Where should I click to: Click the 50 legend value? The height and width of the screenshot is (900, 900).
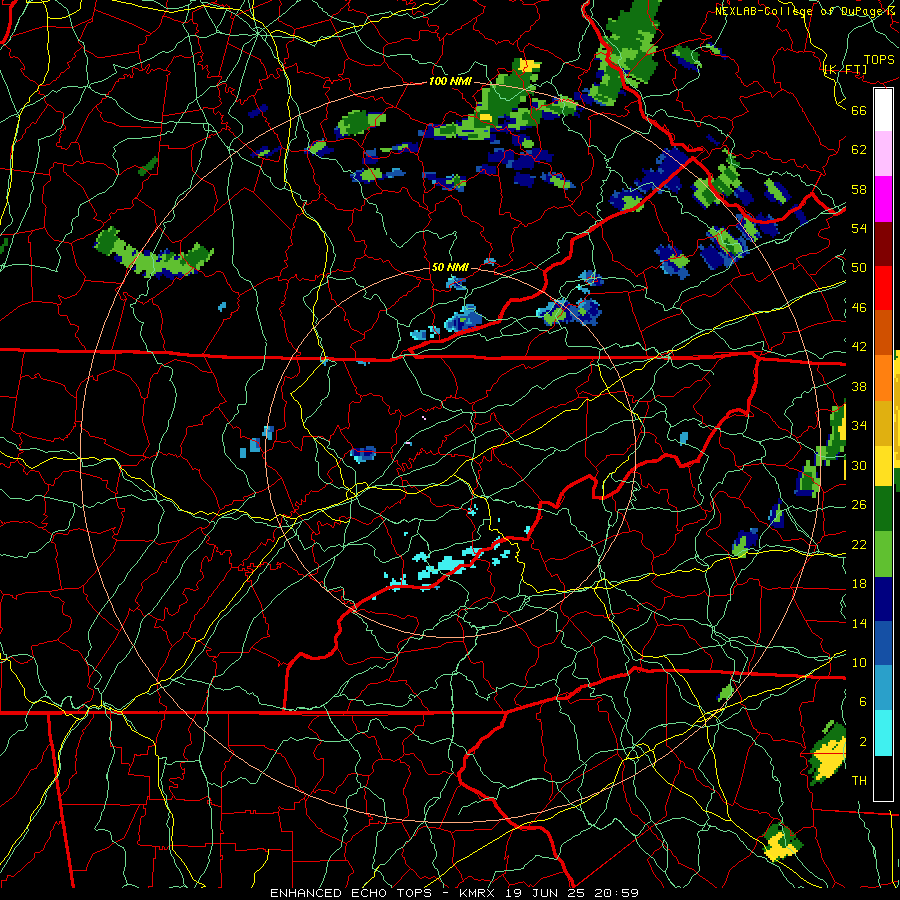point(859,268)
